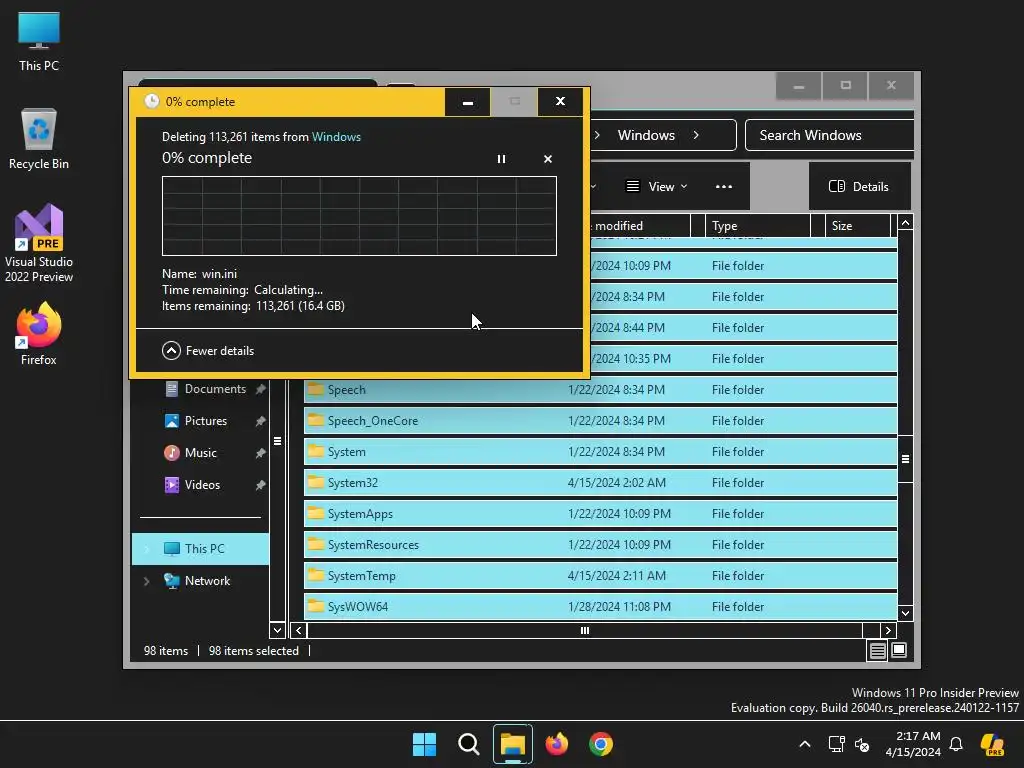Select the Speech_OneCore folder
Viewport: 1024px width, 768px height.
coord(600,421)
